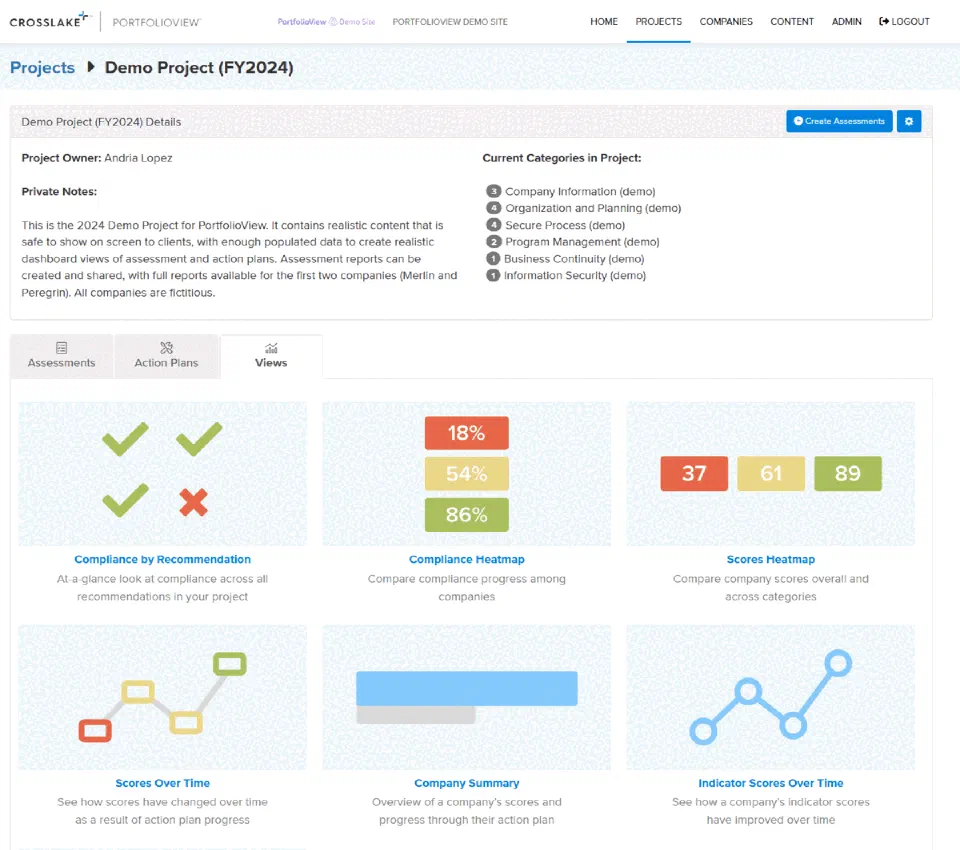Click the Company Information count badge 3
This screenshot has width=960, height=850.
[x=493, y=191]
